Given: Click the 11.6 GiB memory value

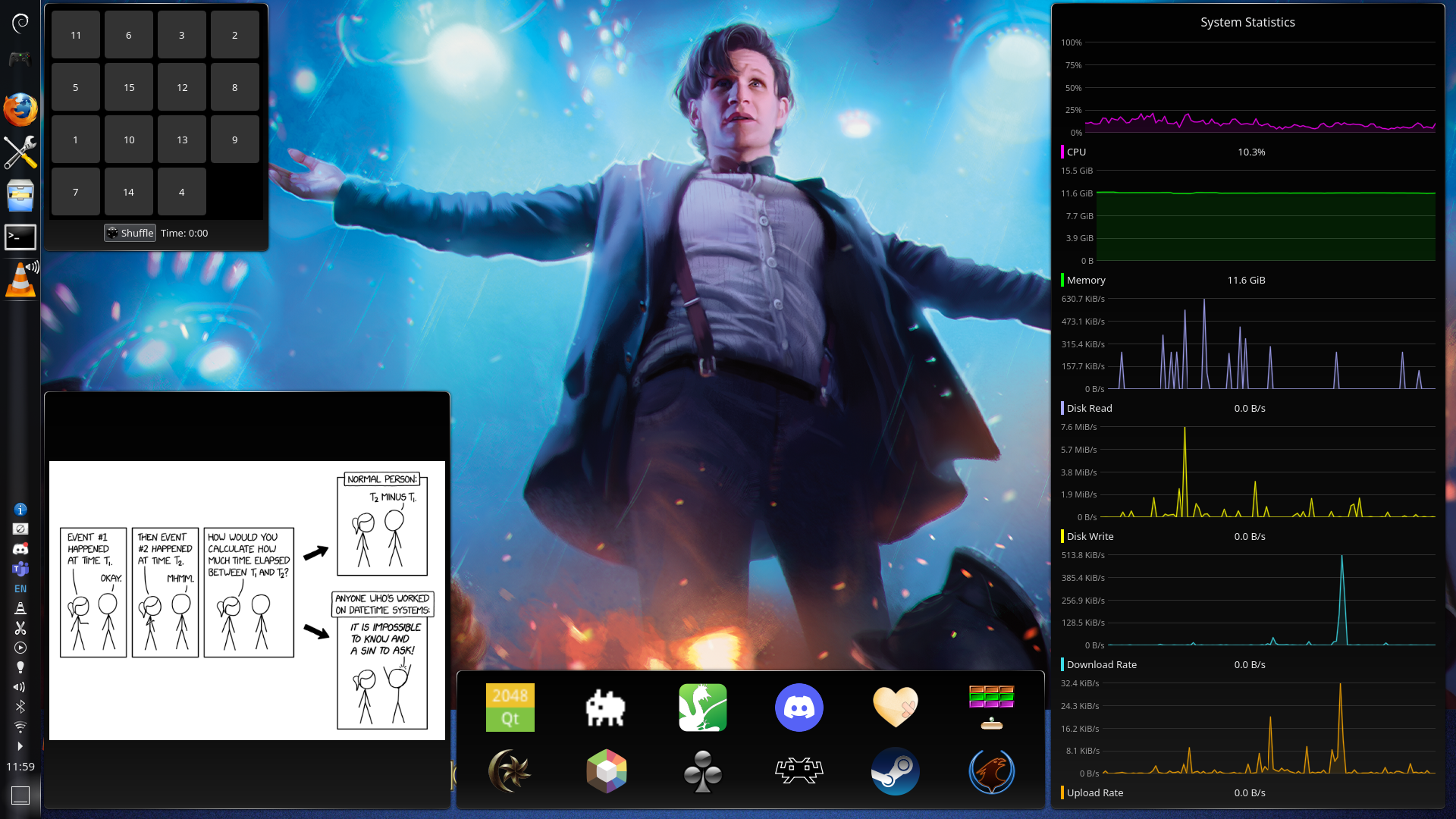Looking at the screenshot, I should (1246, 280).
